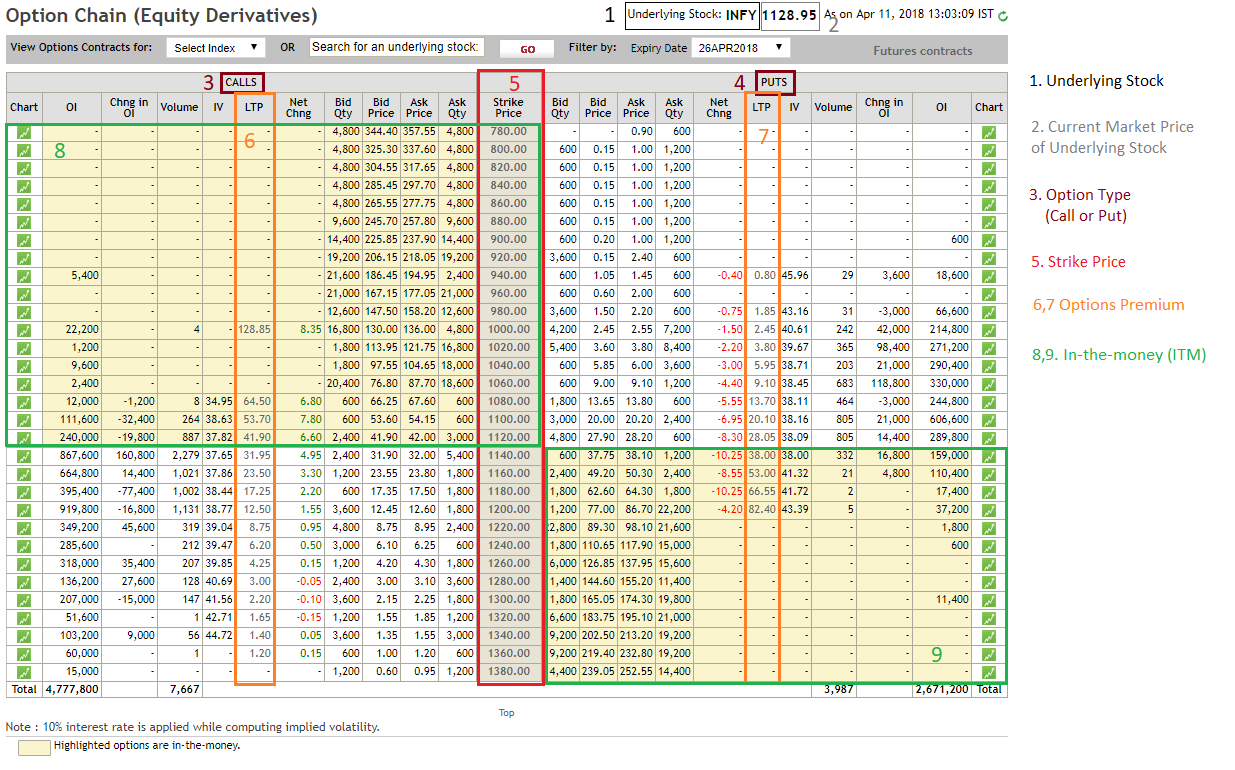Open calls chart icon for 820.00 strike
The image size is (1235, 770).
pos(24,168)
